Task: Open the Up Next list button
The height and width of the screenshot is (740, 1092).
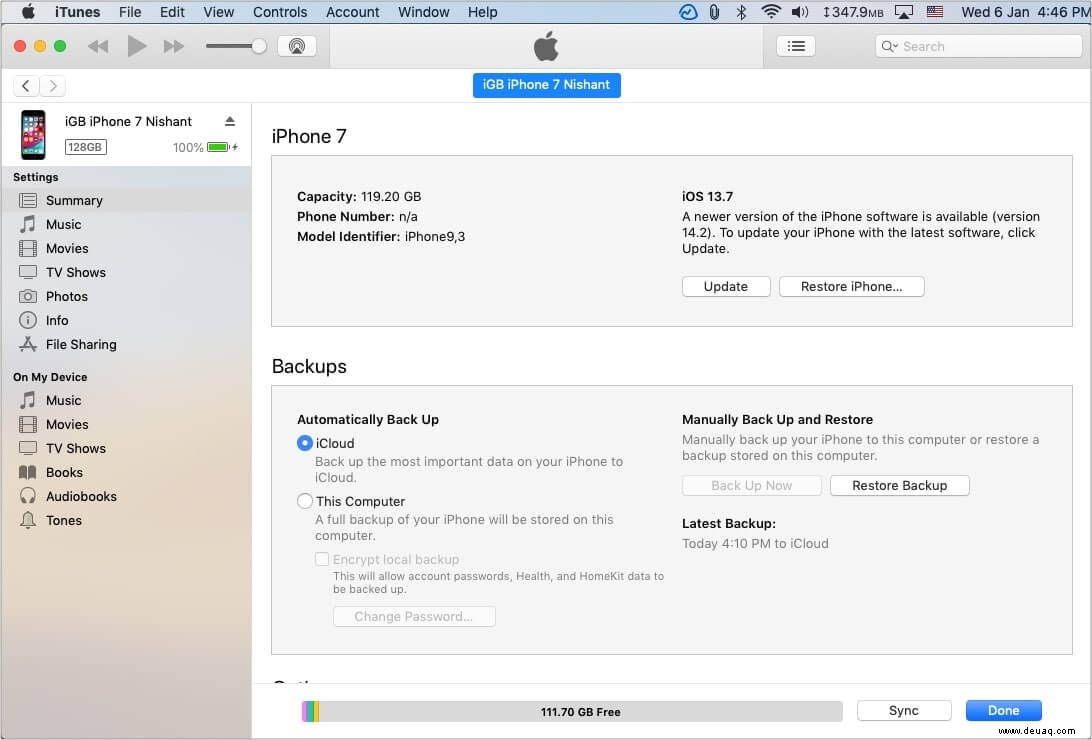Action: tap(796, 46)
